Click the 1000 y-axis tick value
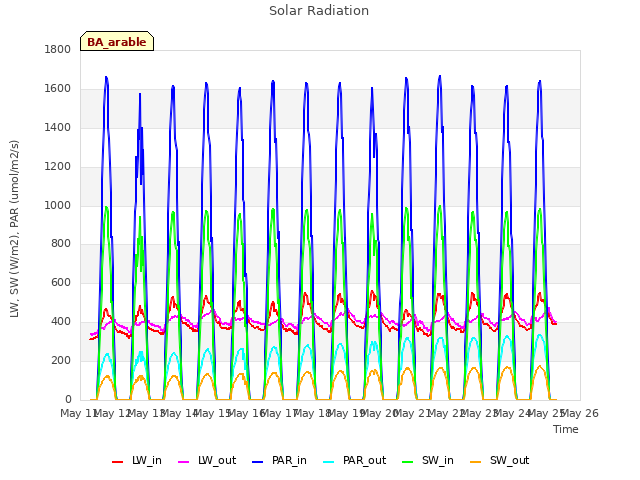 tap(58, 205)
